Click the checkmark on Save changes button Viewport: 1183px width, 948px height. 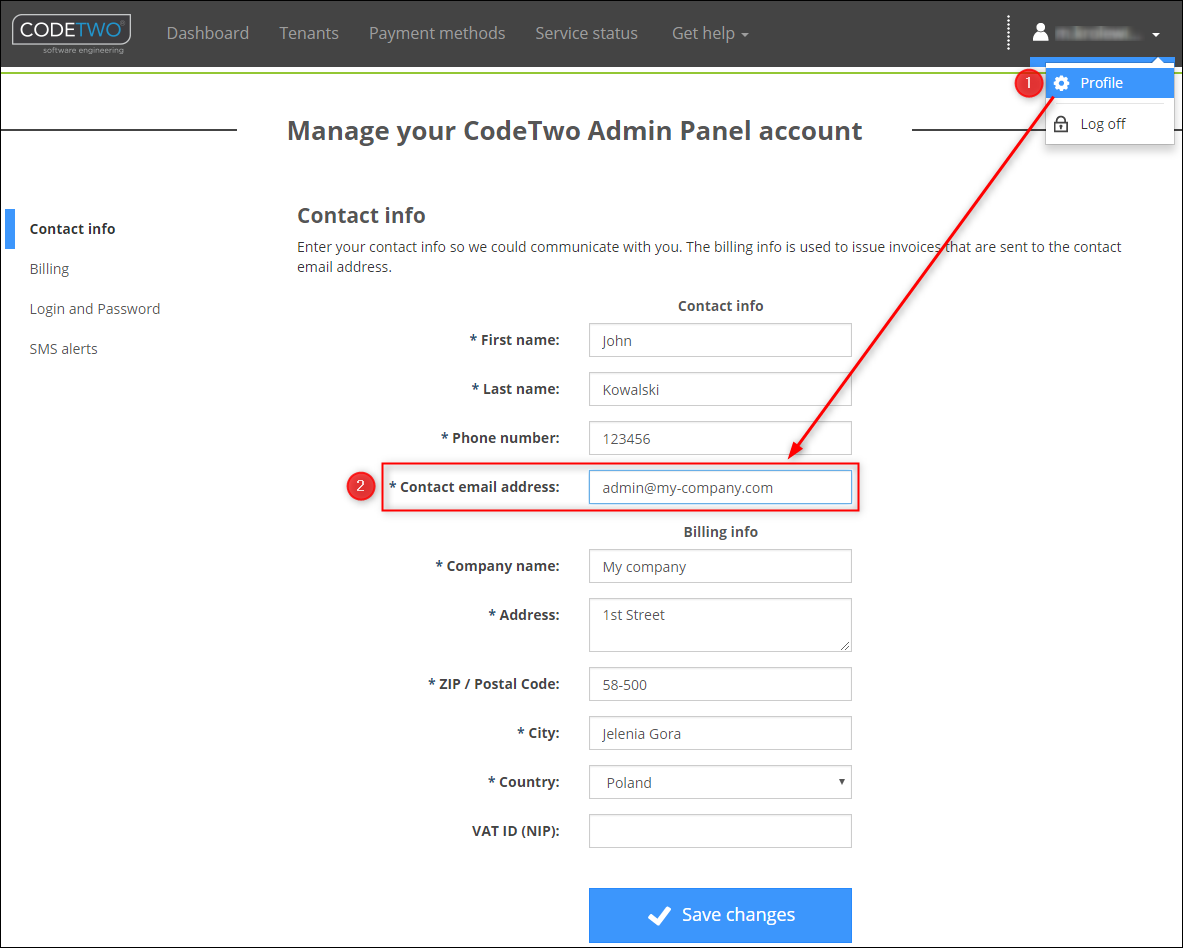coord(660,914)
